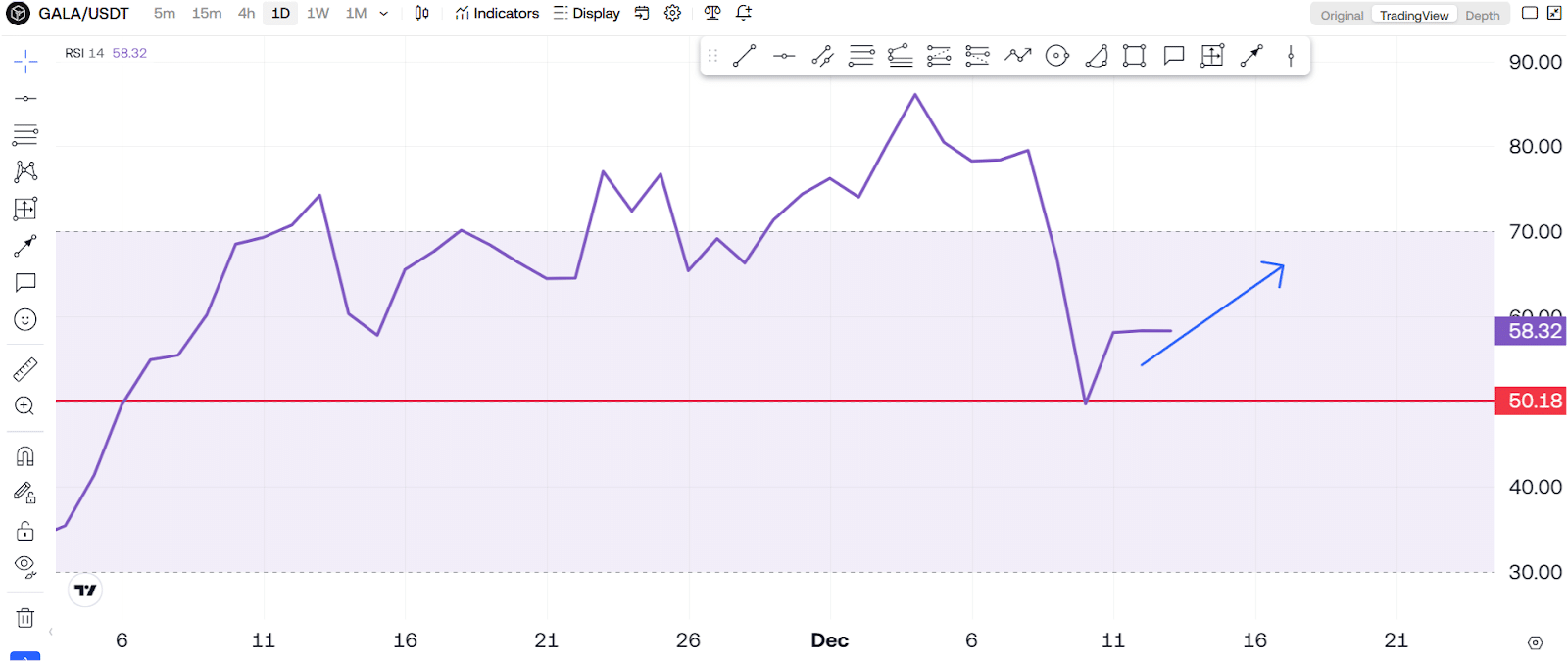This screenshot has width=1568, height=662.
Task: Open the chart type candles selector
Action: click(x=421, y=14)
